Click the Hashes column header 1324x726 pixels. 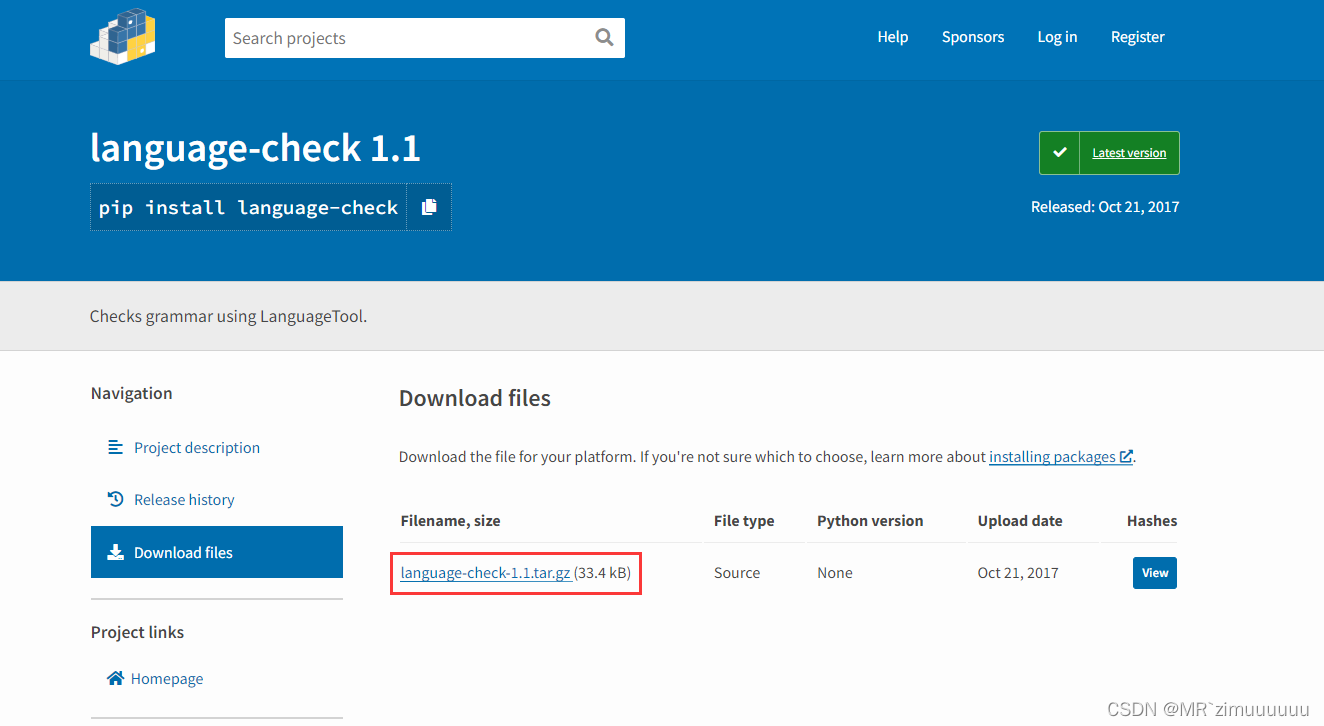point(1152,521)
